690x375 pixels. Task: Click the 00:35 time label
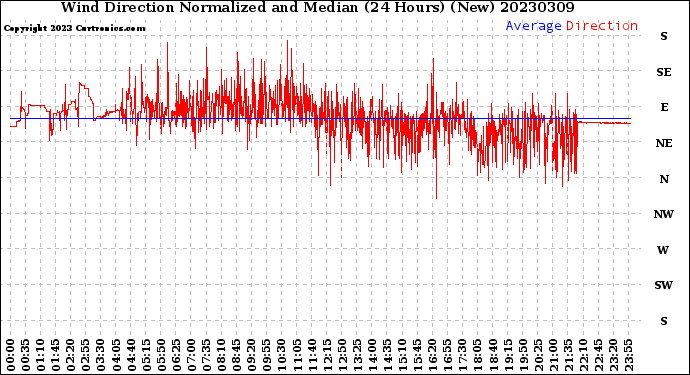pos(26,356)
